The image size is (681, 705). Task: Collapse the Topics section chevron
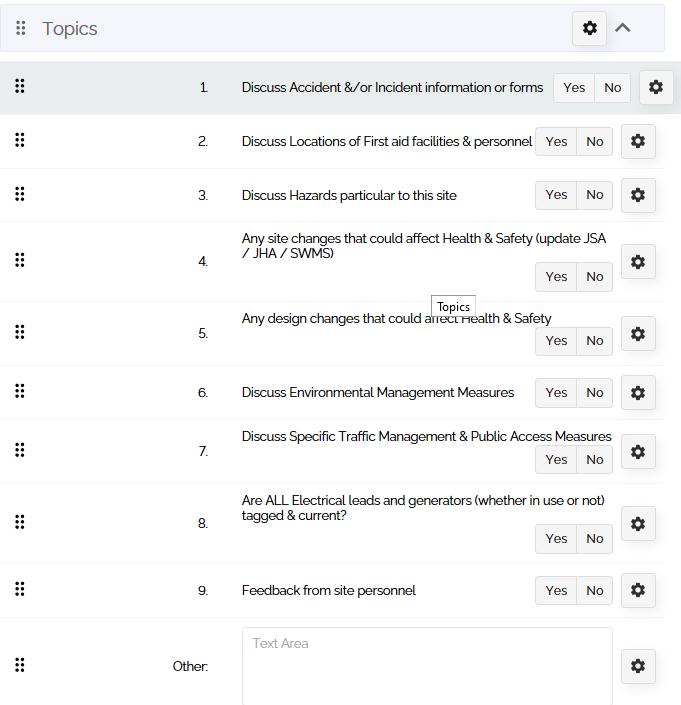(623, 28)
